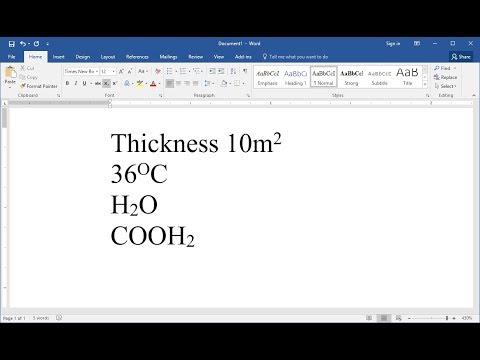Increase font size with Grow Font
Image resolution: width=480 pixels, height=360 pixels.
tap(121, 71)
